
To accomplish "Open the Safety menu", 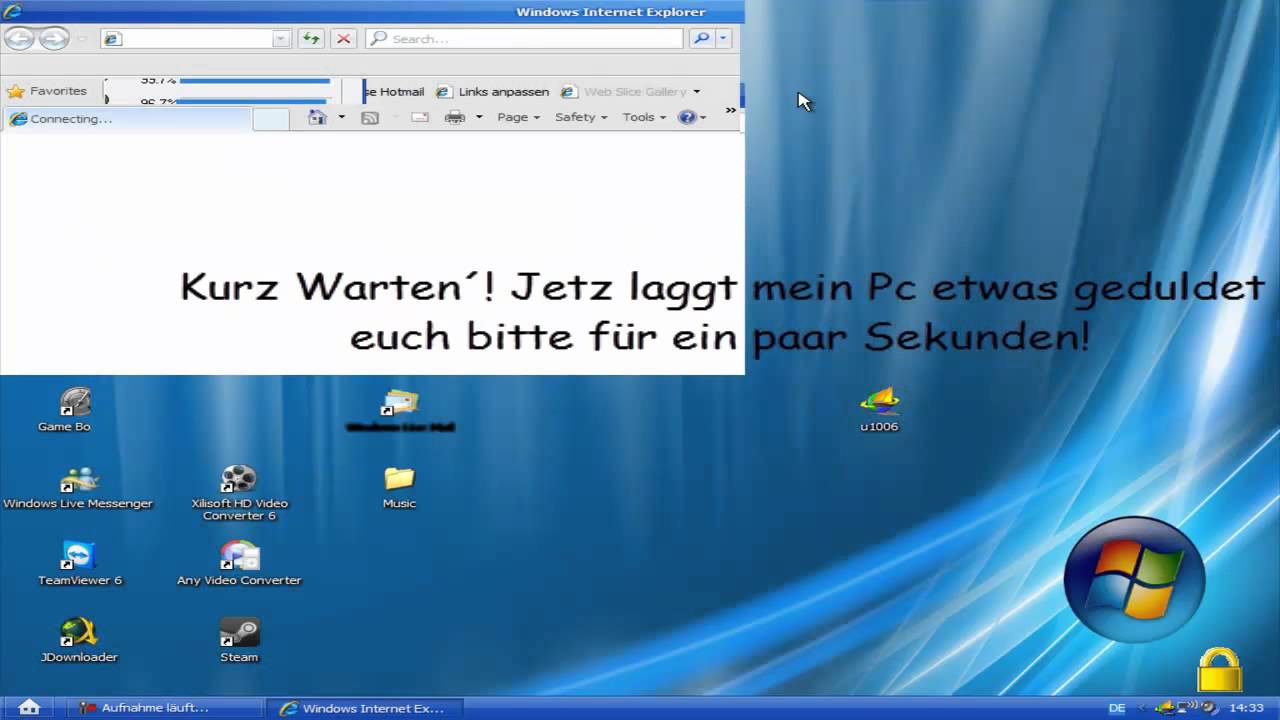I will pyautogui.click(x=581, y=117).
